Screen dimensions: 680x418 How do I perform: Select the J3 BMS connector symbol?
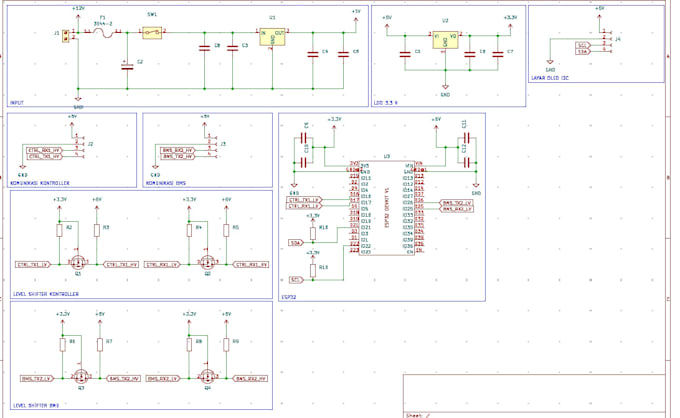(x=212, y=145)
